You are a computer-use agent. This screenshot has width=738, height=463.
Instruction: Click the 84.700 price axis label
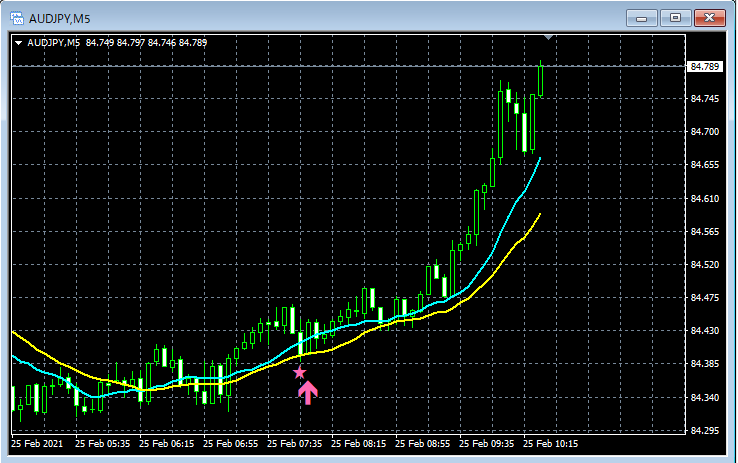click(x=705, y=132)
